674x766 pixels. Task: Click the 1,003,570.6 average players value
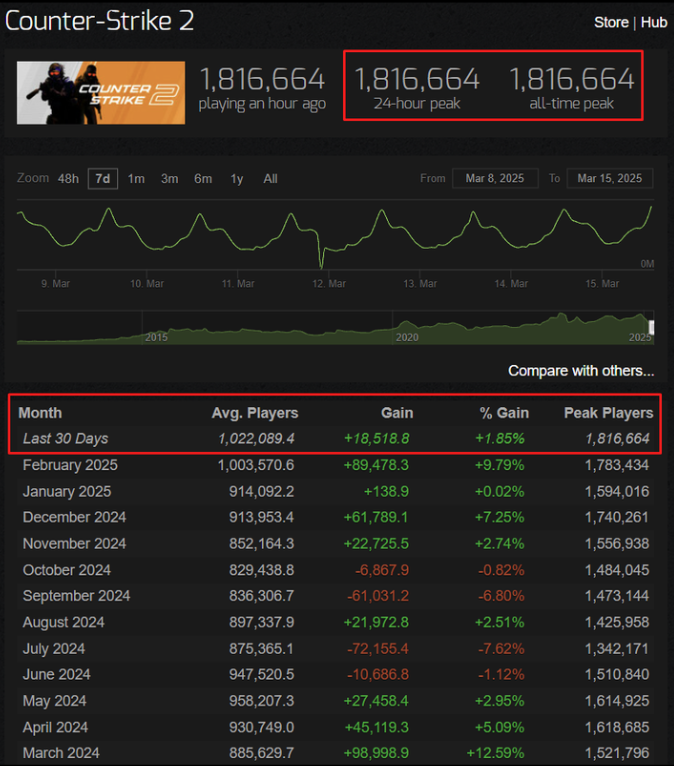(256, 465)
